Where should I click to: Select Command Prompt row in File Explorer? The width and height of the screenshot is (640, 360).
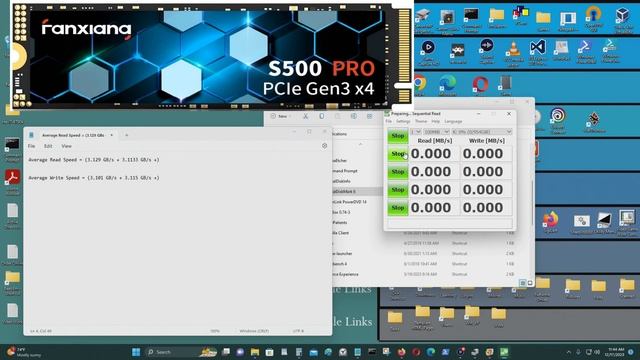(357, 171)
